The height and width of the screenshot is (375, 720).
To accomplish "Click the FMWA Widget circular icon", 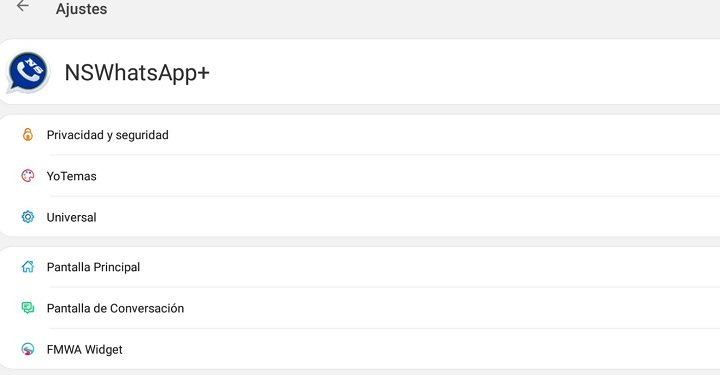I will point(28,349).
